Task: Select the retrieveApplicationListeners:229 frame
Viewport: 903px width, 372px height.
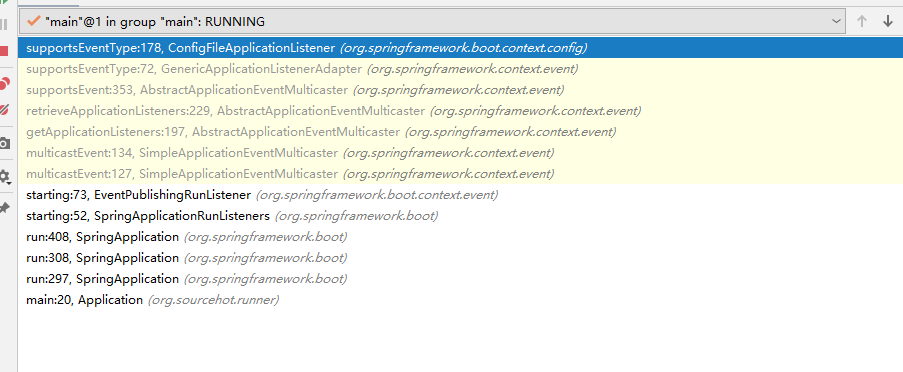Action: [x=460, y=111]
